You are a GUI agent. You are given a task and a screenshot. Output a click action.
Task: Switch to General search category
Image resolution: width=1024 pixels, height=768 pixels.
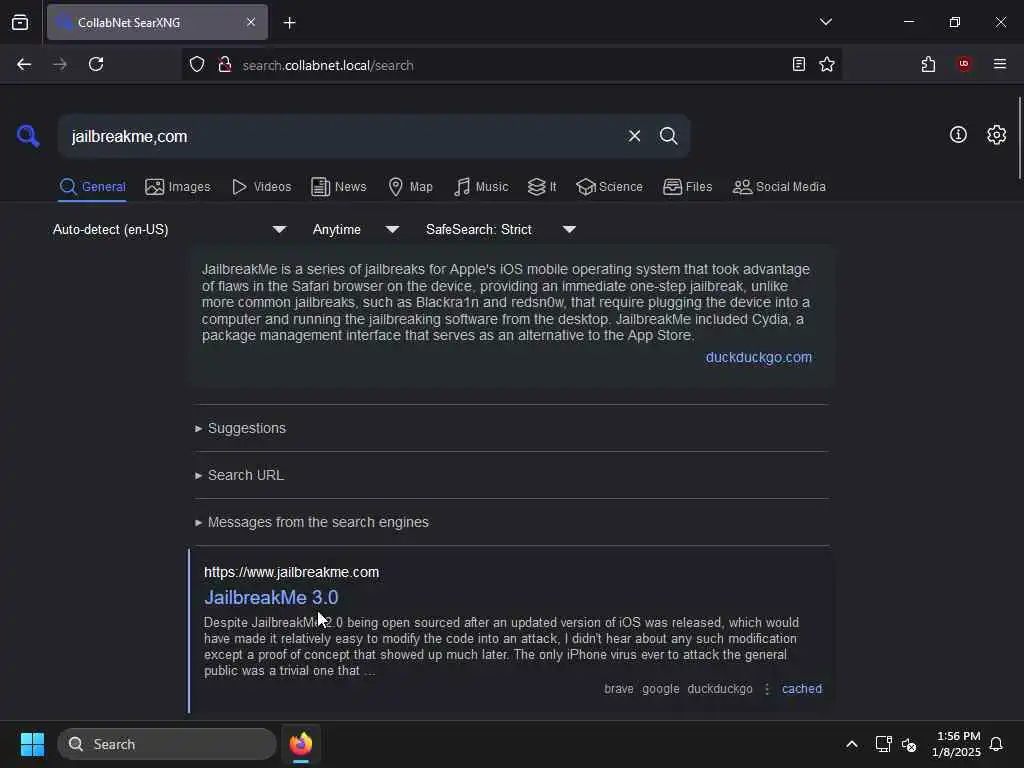[x=93, y=187]
